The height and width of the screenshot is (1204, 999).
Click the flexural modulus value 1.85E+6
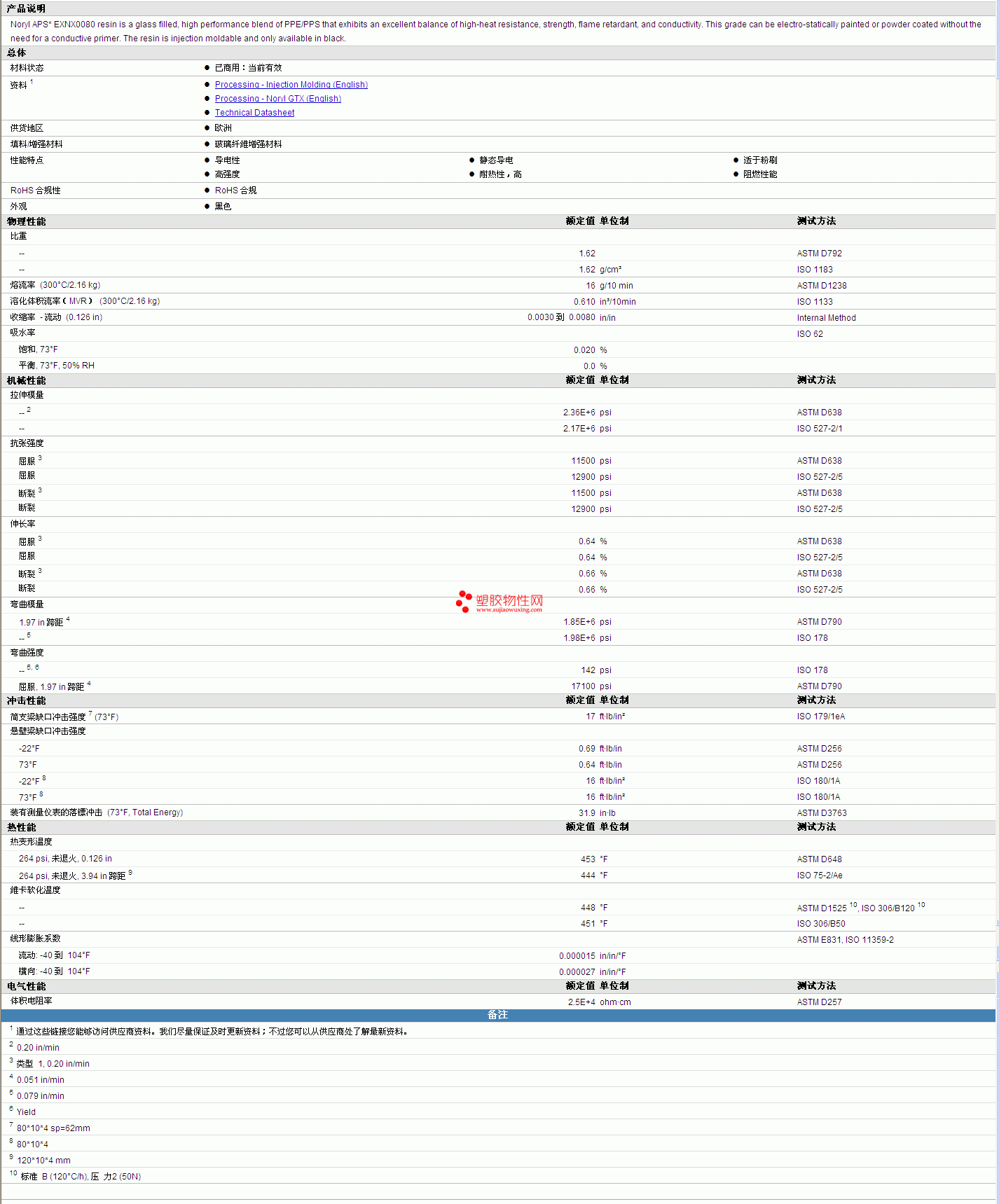point(579,622)
